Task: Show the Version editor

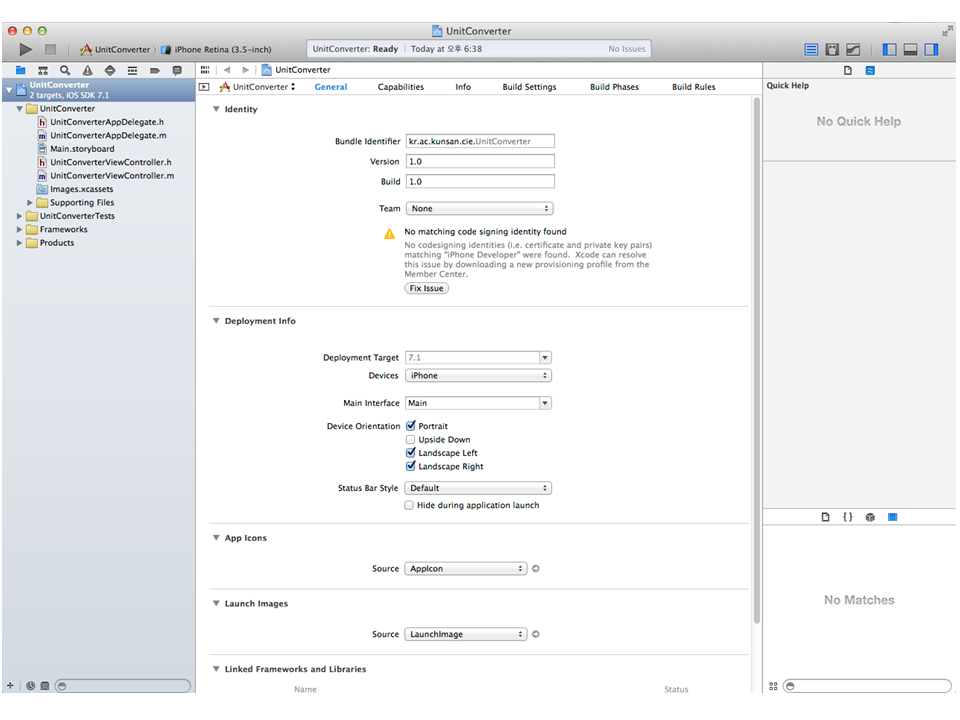Action: (853, 49)
